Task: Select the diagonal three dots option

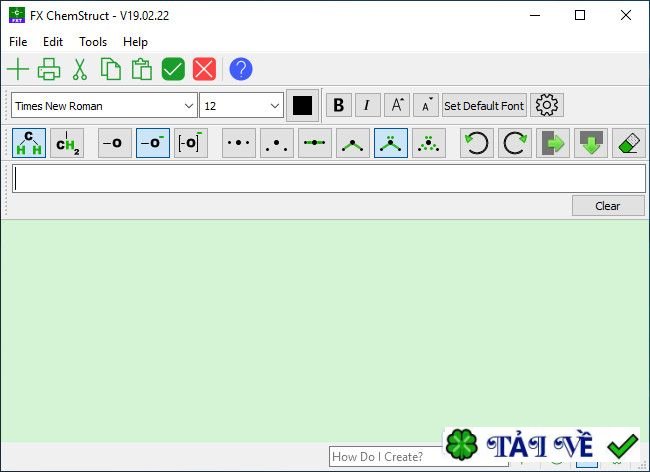Action: [277, 143]
